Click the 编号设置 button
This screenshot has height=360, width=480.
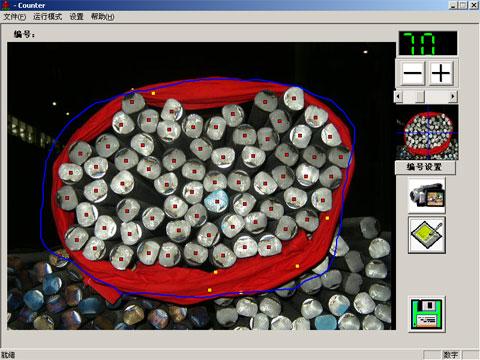[x=425, y=167]
